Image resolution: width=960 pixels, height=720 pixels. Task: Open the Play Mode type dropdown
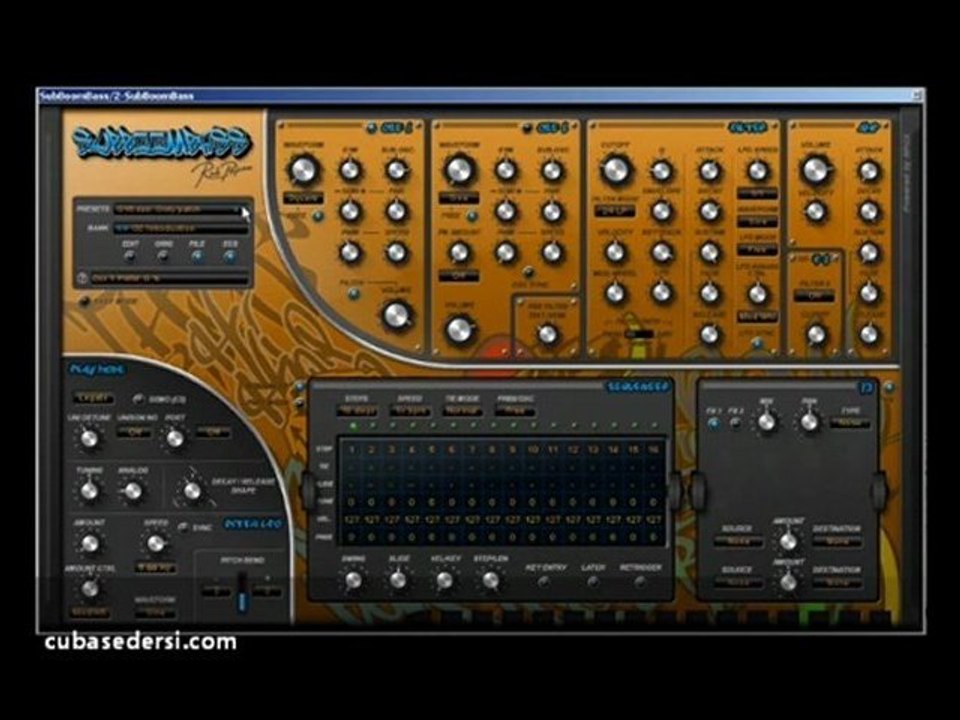pos(94,398)
